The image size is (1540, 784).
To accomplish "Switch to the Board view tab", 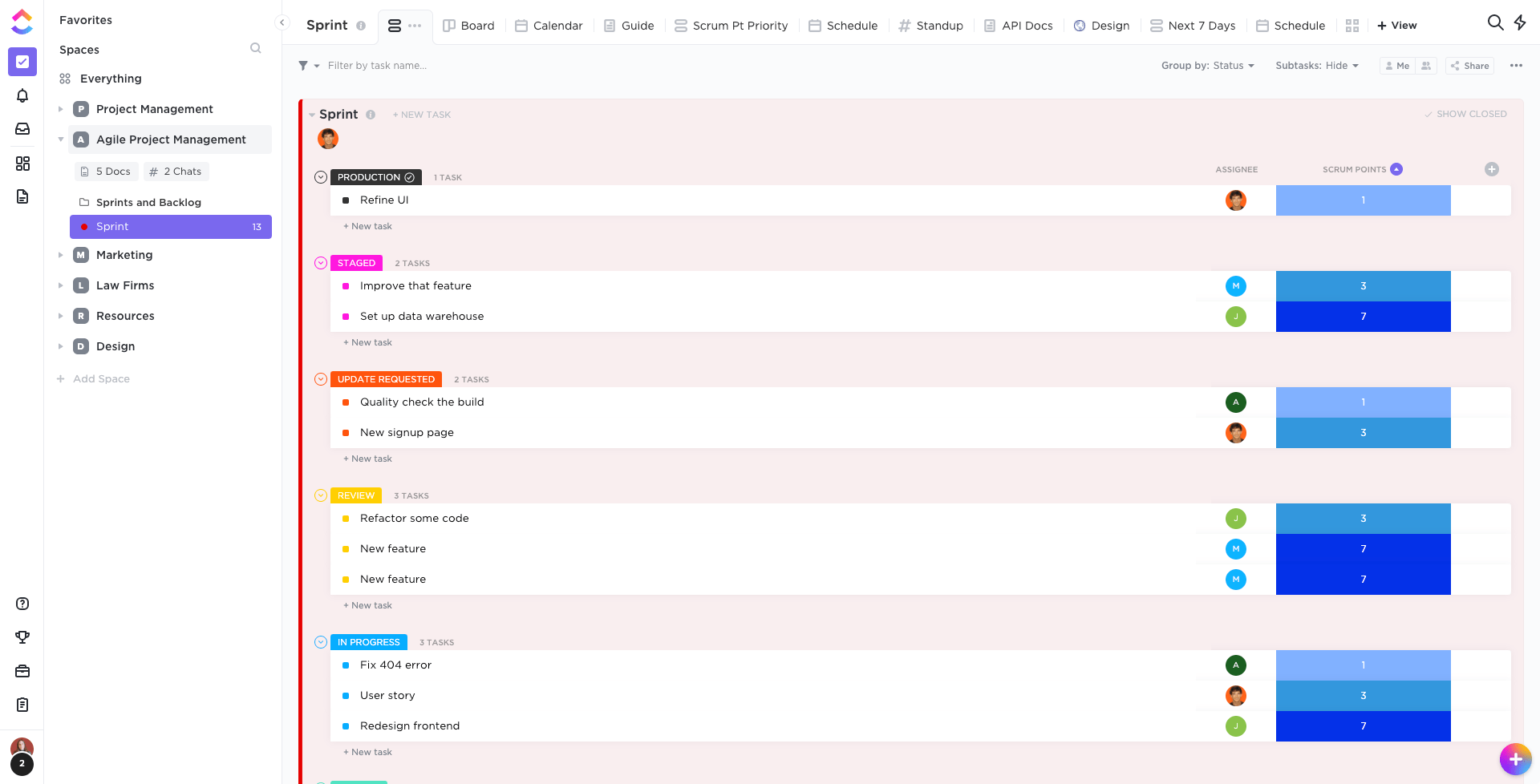I will [x=468, y=25].
